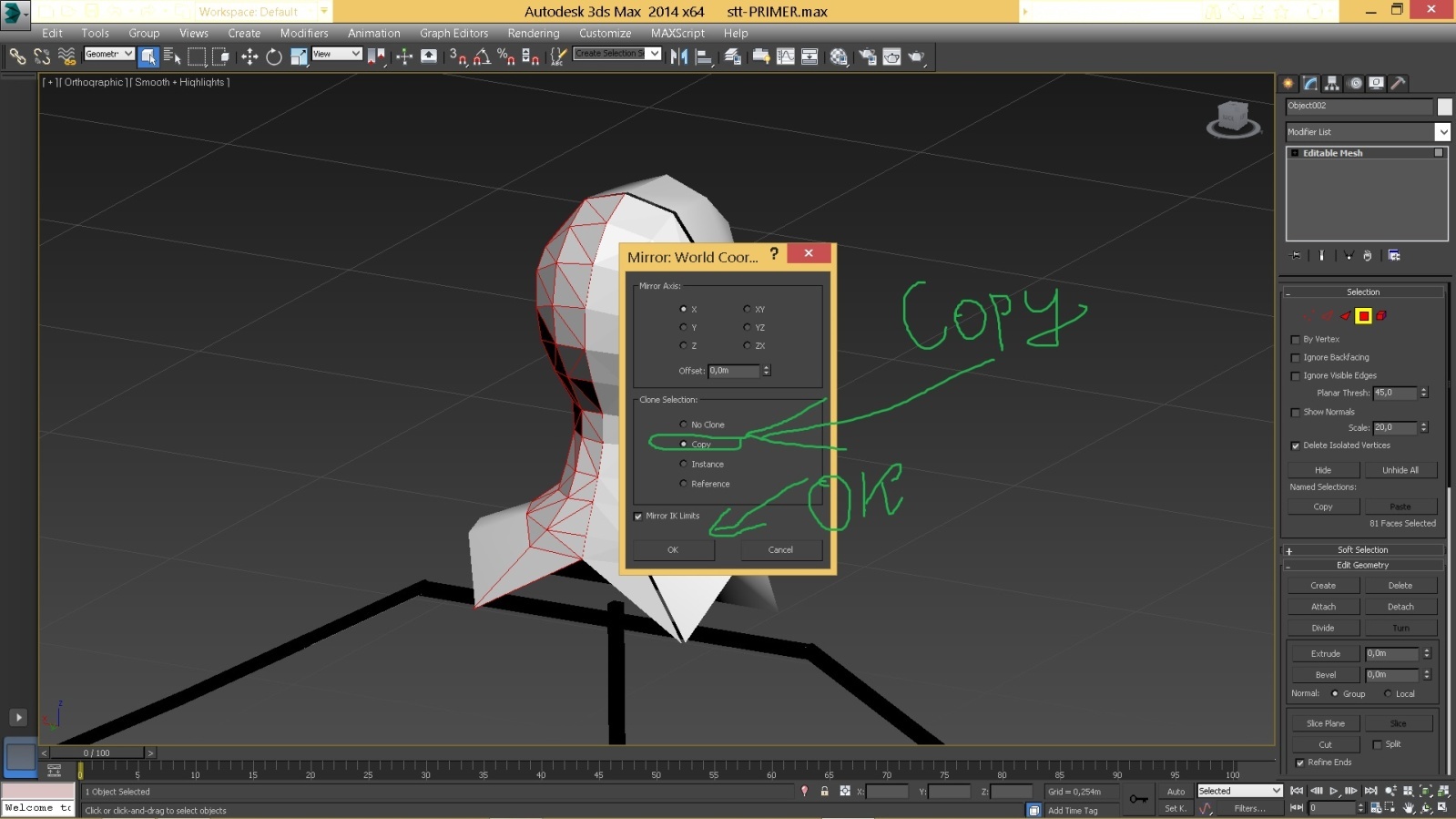Choose Instance clone option
The height and width of the screenshot is (819, 1456).
click(x=683, y=464)
